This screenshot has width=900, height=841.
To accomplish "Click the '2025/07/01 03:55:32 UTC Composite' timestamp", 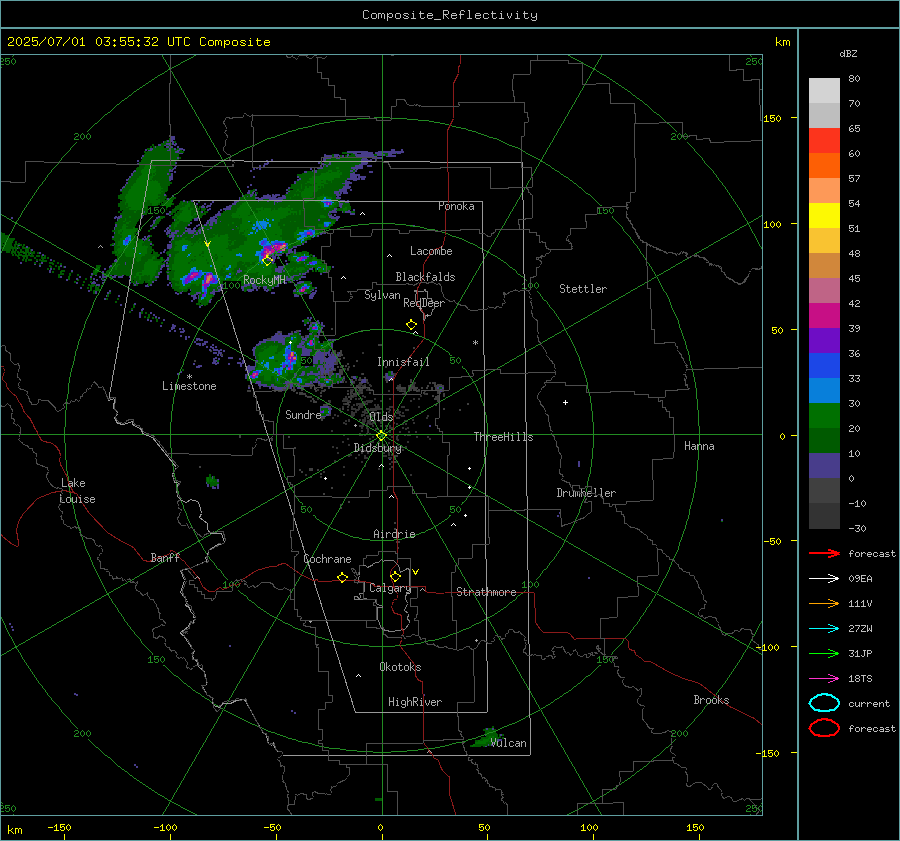I will (x=138, y=42).
